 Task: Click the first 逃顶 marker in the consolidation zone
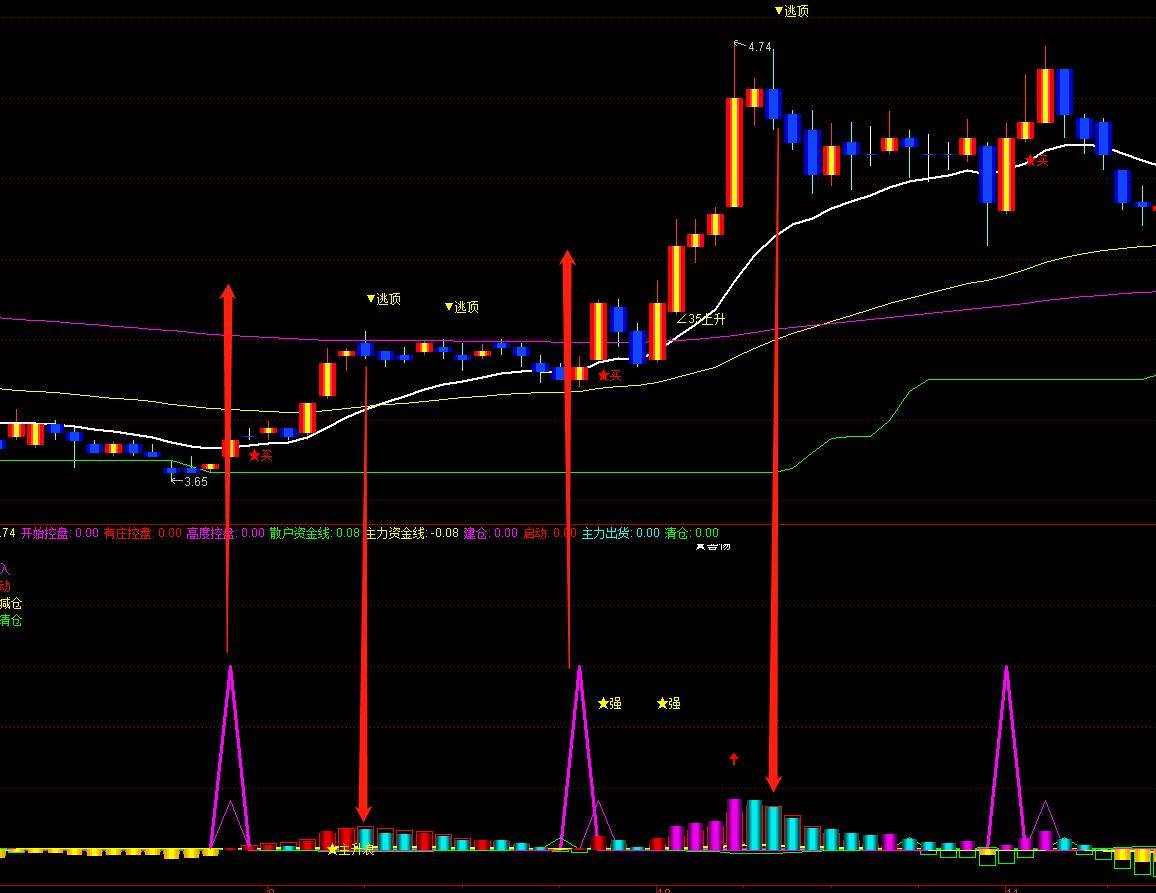point(383,299)
